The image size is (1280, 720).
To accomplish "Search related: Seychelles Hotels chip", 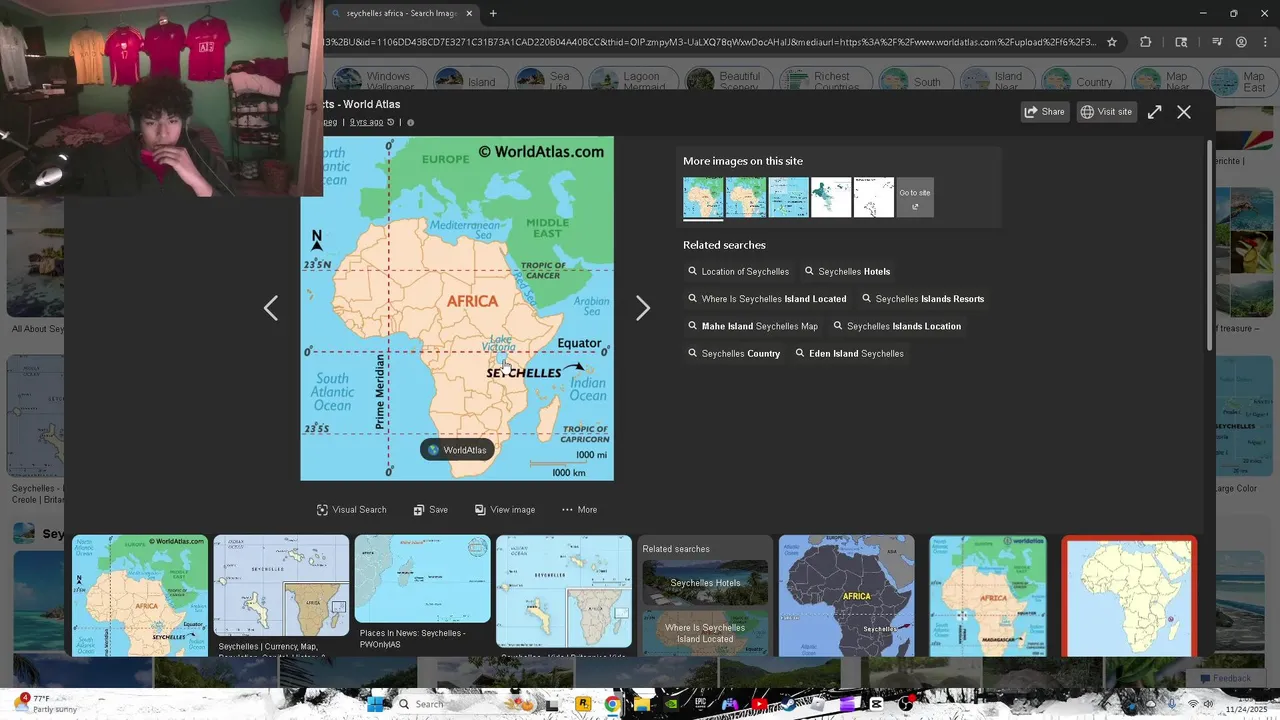I will tap(847, 272).
